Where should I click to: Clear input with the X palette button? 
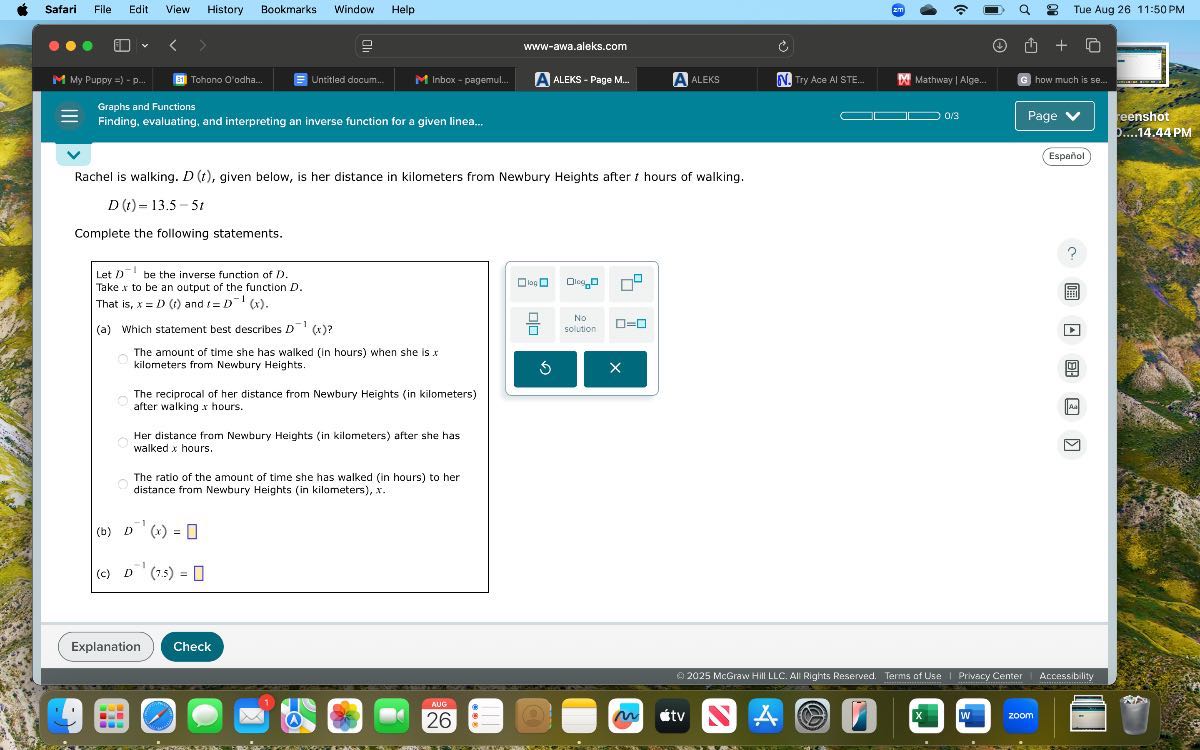(615, 369)
